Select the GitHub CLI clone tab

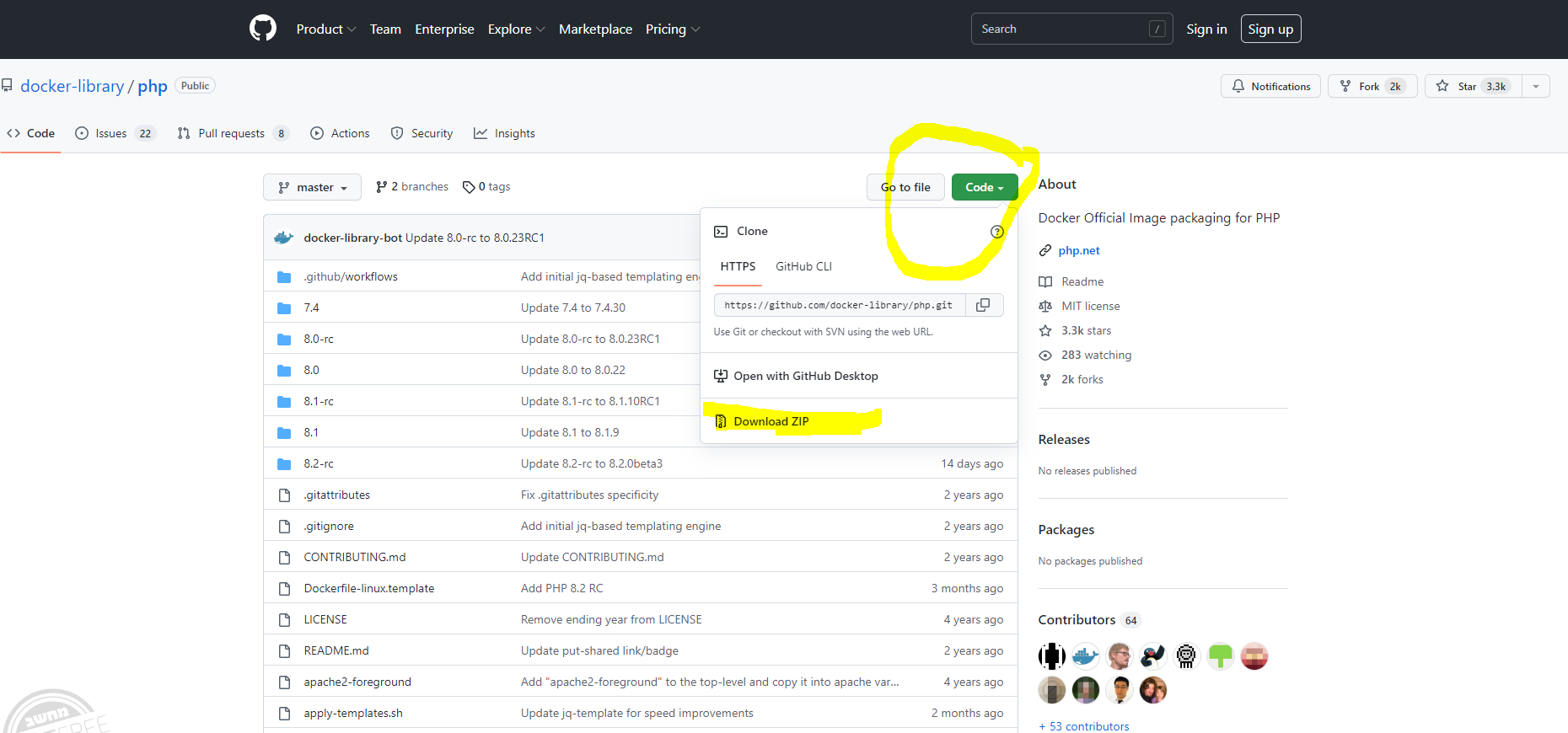click(803, 266)
